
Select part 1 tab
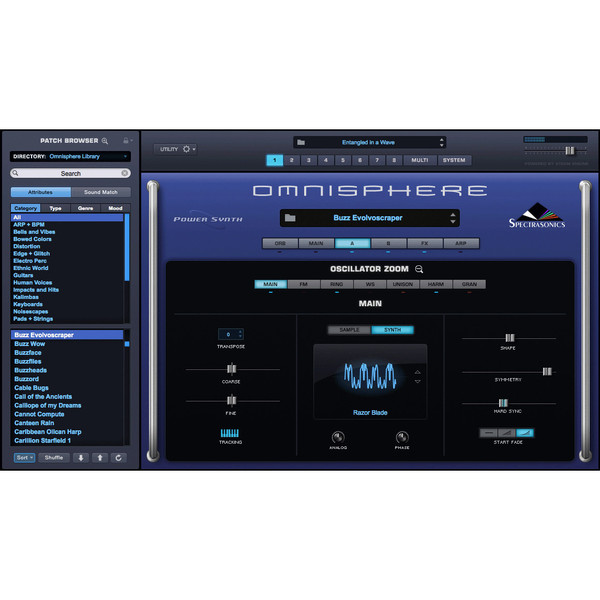[275, 160]
